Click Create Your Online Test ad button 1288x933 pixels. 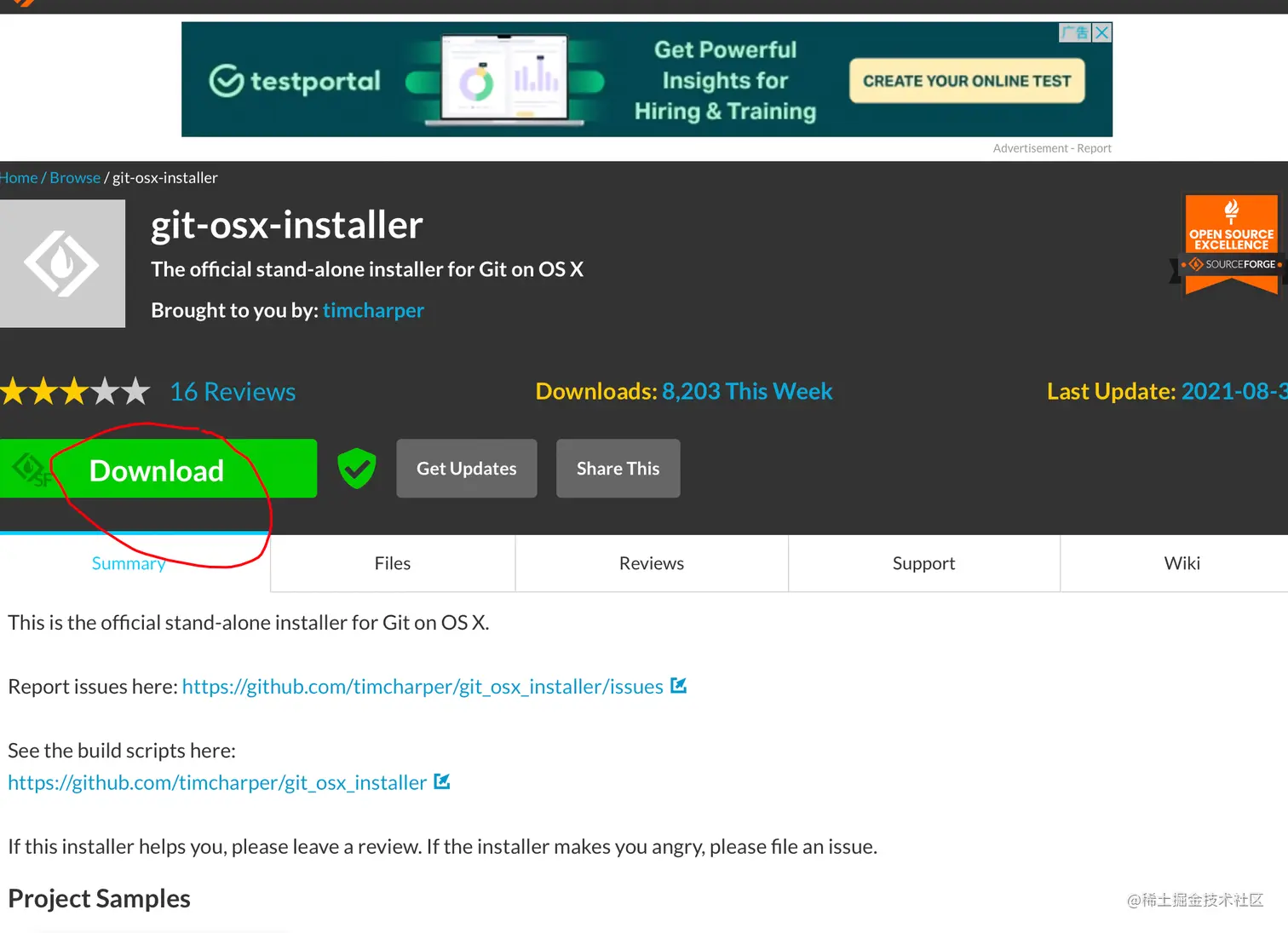[967, 81]
